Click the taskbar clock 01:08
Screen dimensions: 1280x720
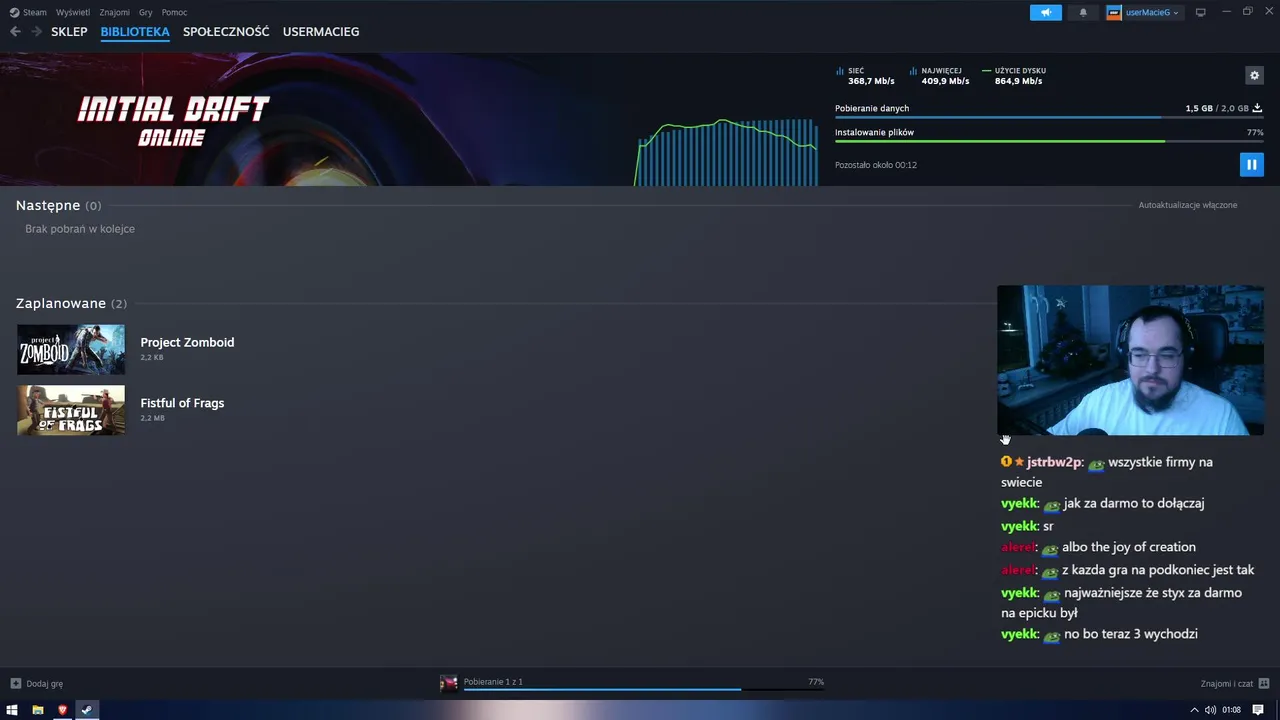1231,710
